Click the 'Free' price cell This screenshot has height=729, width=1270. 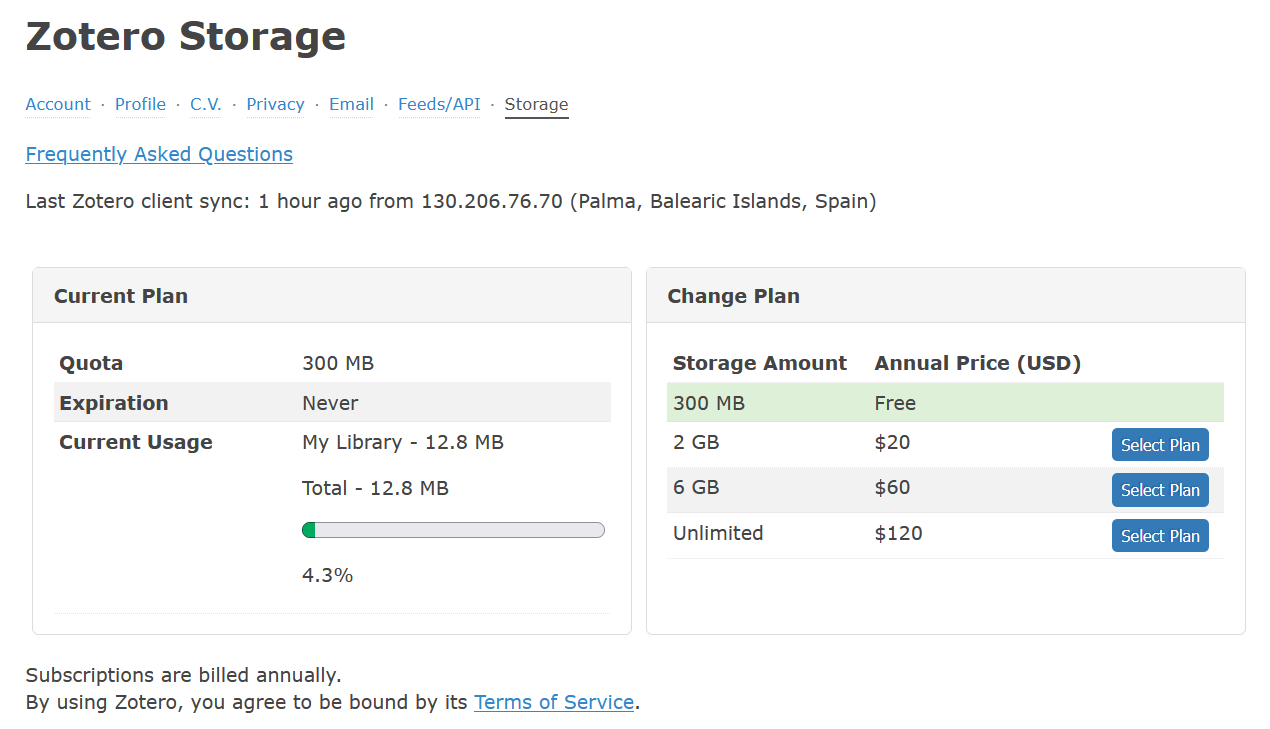895,403
